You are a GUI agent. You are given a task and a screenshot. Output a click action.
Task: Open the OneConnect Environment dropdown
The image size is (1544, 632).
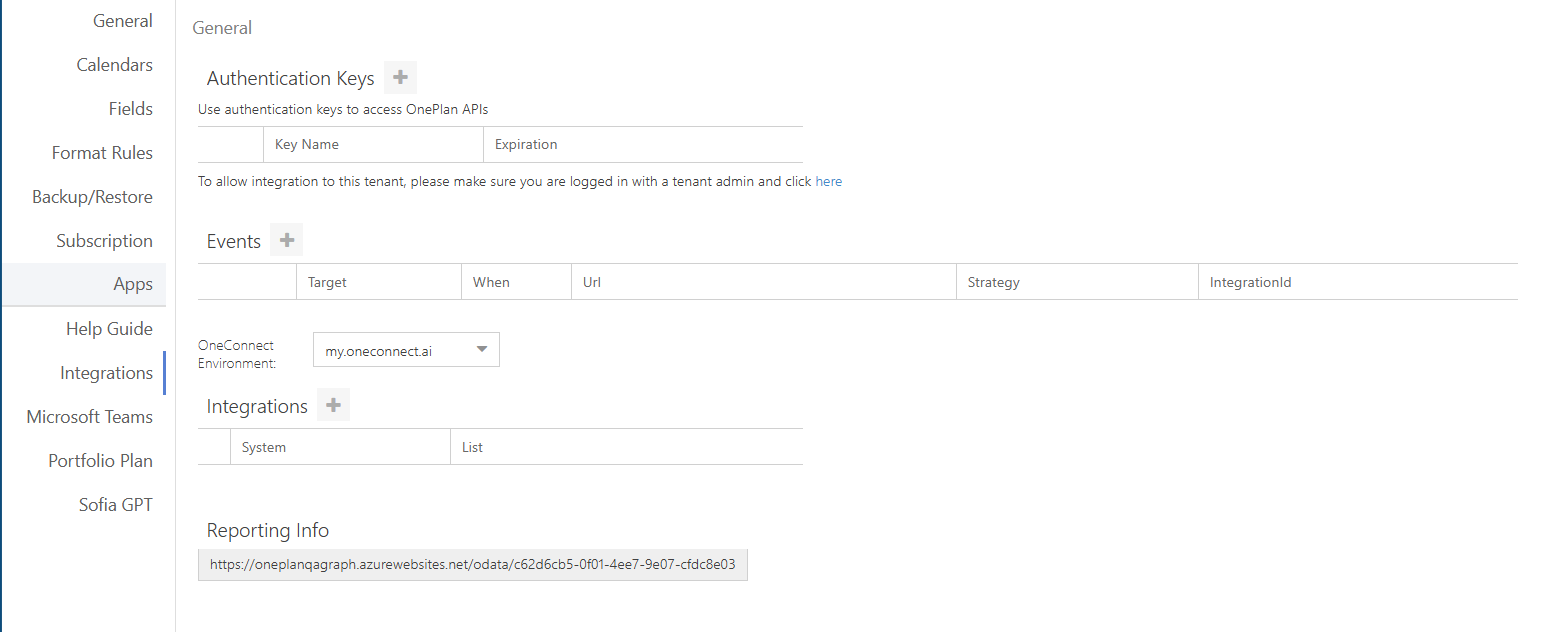[406, 350]
